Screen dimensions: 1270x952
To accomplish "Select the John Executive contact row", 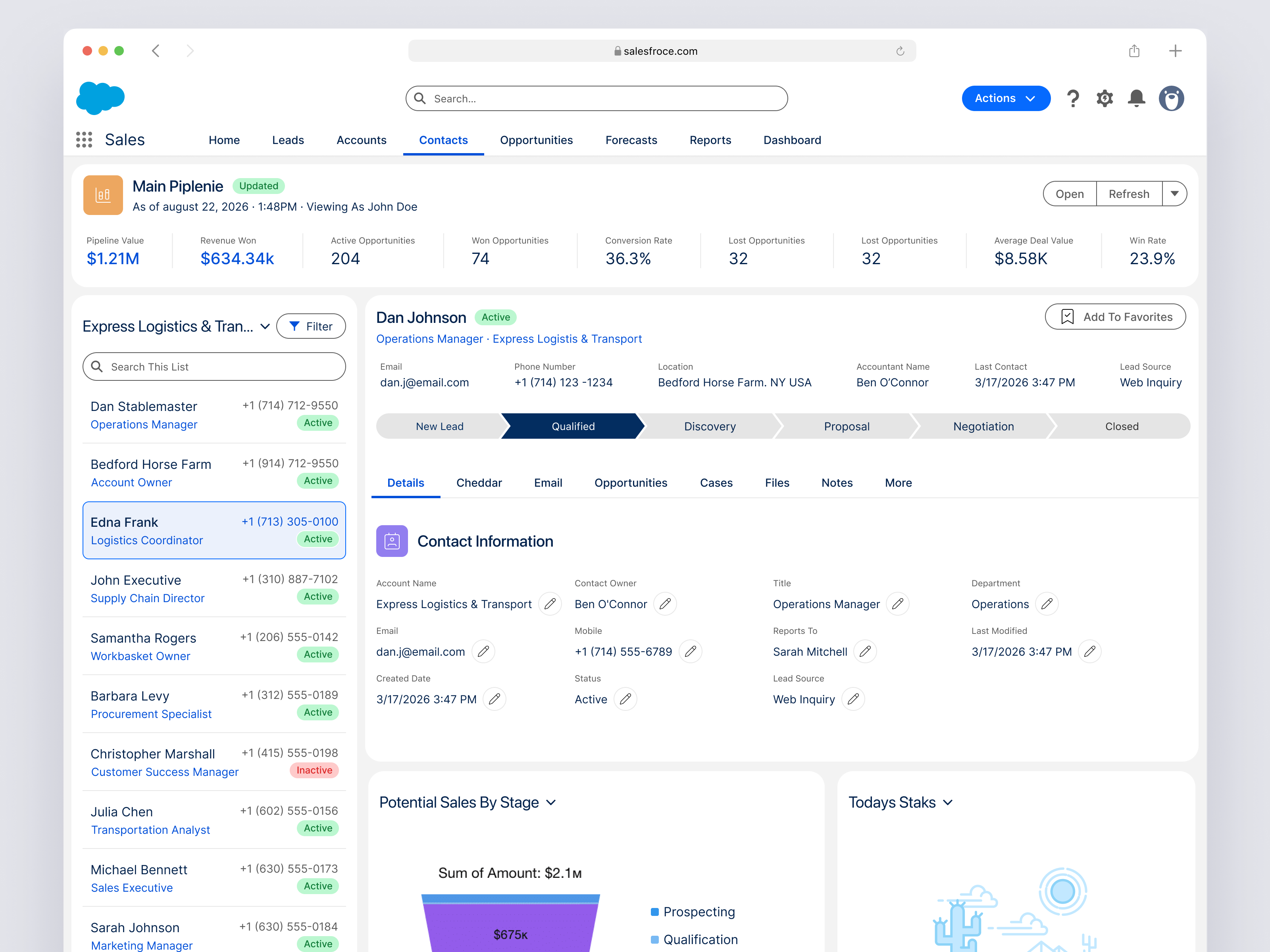I will (214, 588).
